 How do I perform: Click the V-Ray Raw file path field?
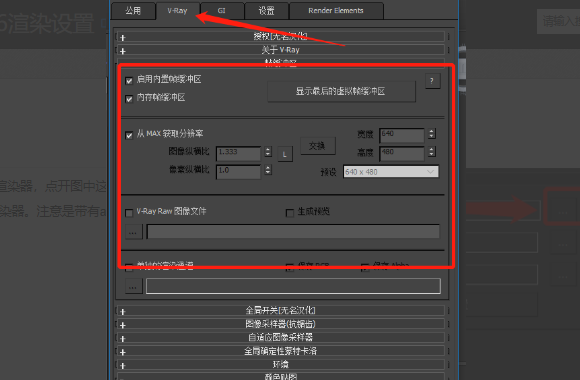coord(293,232)
